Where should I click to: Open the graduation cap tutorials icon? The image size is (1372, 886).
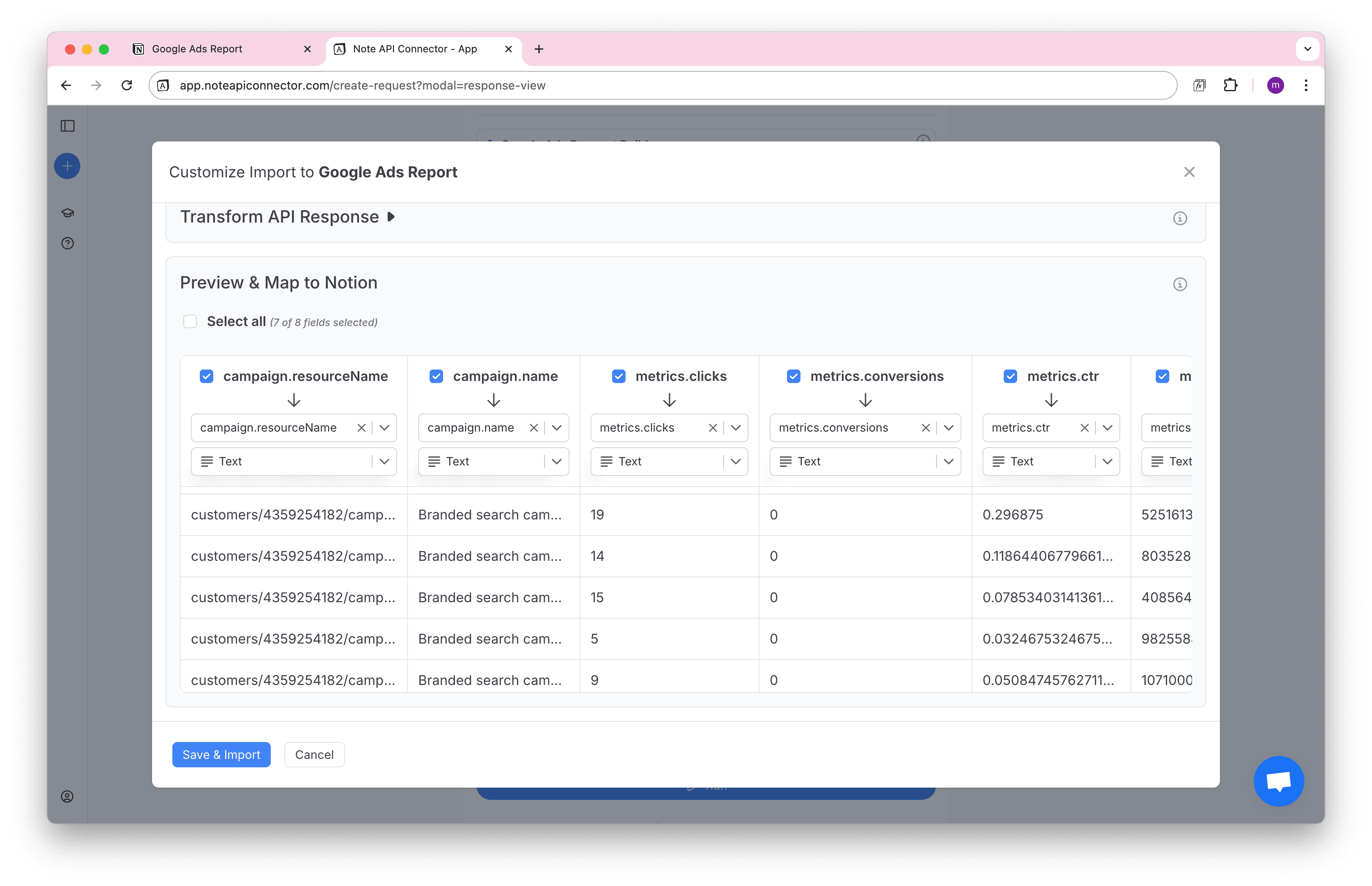click(67, 213)
